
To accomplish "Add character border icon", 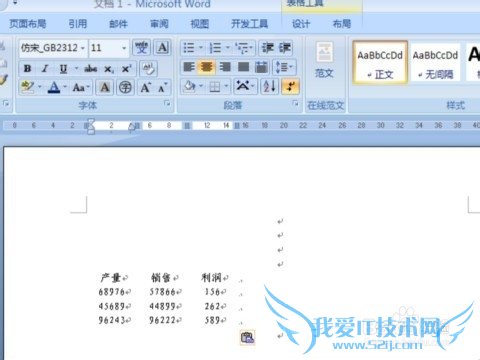I will click(163, 48).
